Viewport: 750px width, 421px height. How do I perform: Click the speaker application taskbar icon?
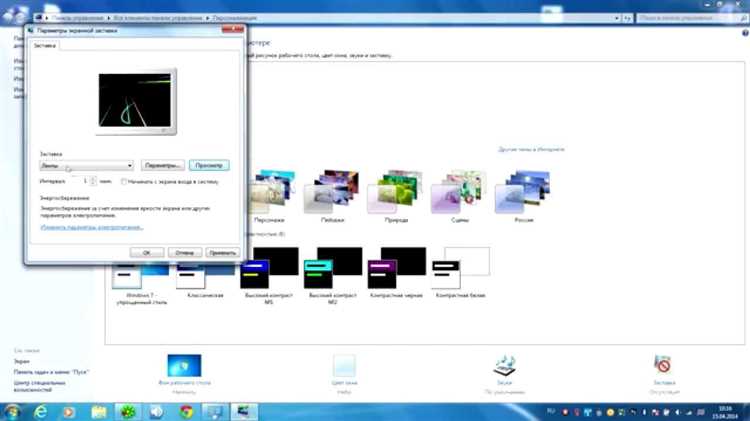(x=157, y=412)
